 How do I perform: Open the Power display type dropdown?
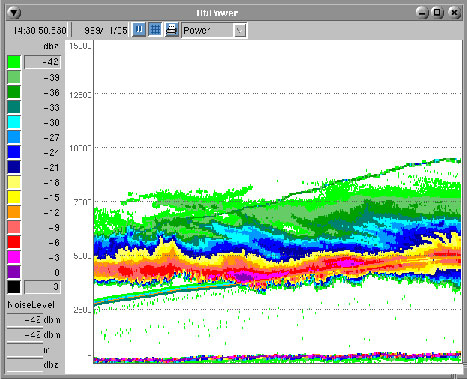214,31
